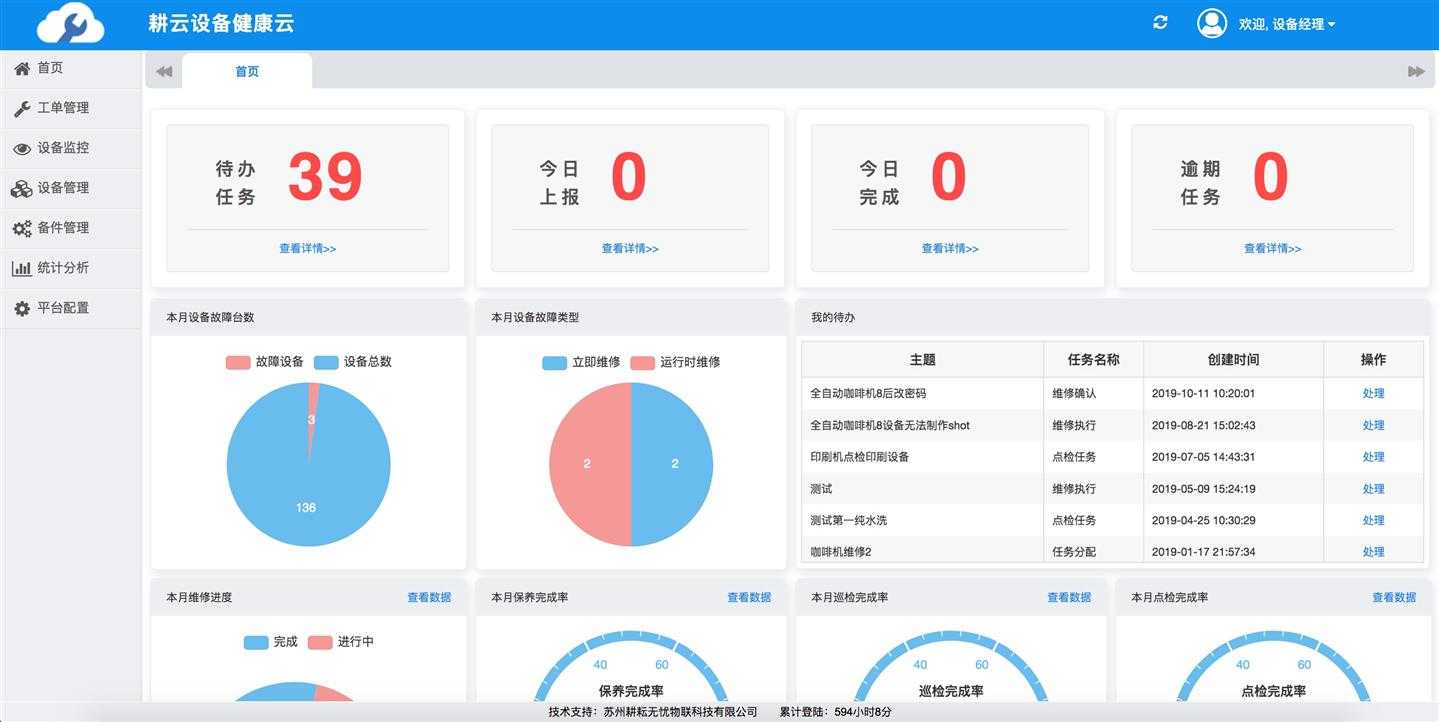The height and width of the screenshot is (722, 1439).
Task: Open 平台配置 via the gear icon
Action: (22, 308)
